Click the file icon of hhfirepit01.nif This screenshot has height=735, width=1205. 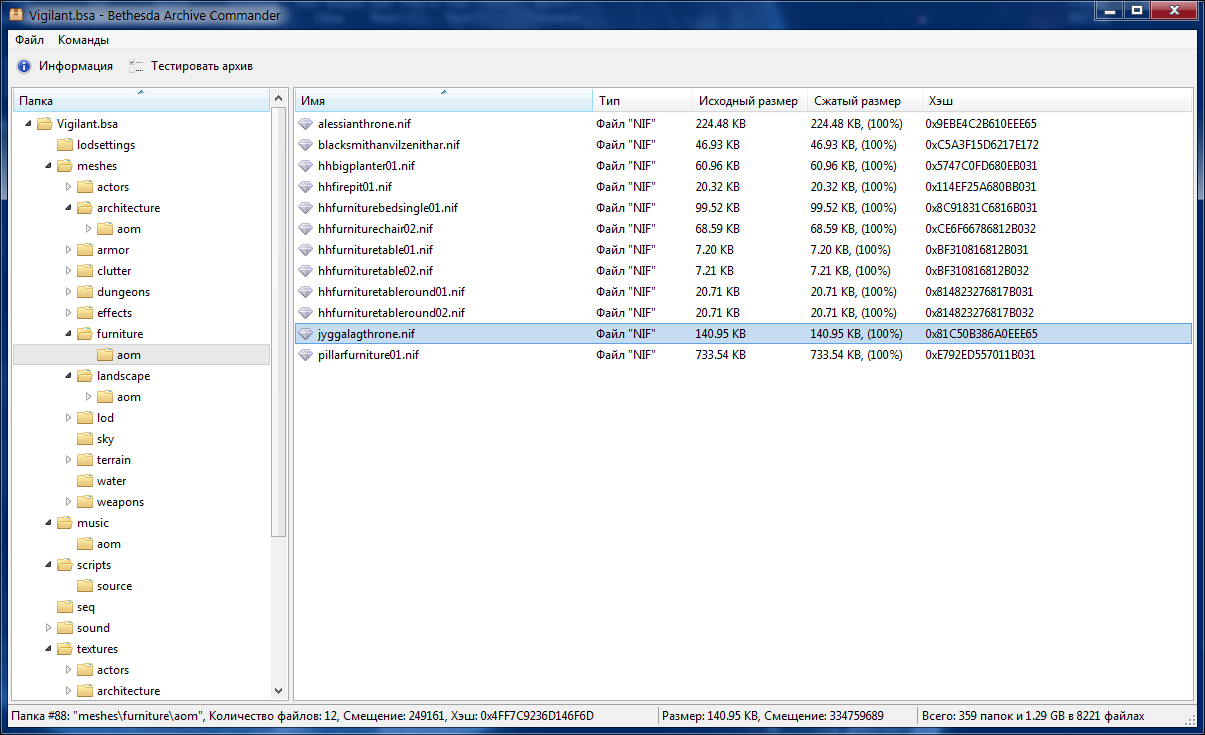click(306, 187)
